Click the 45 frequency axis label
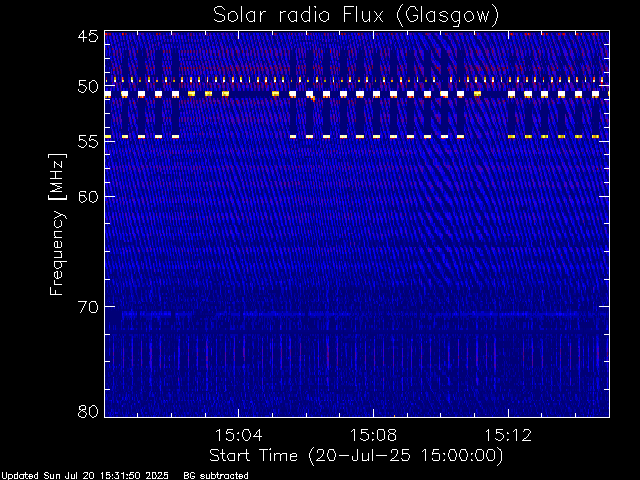The height and width of the screenshot is (480, 640). (88, 36)
